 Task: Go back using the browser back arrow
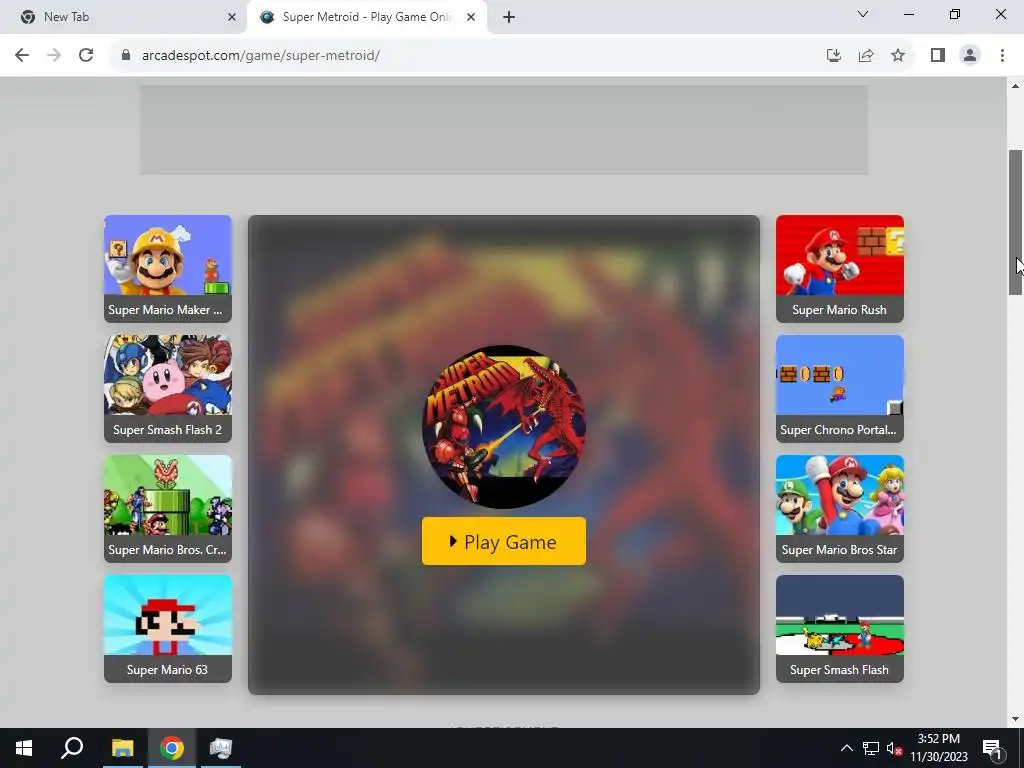pyautogui.click(x=22, y=56)
